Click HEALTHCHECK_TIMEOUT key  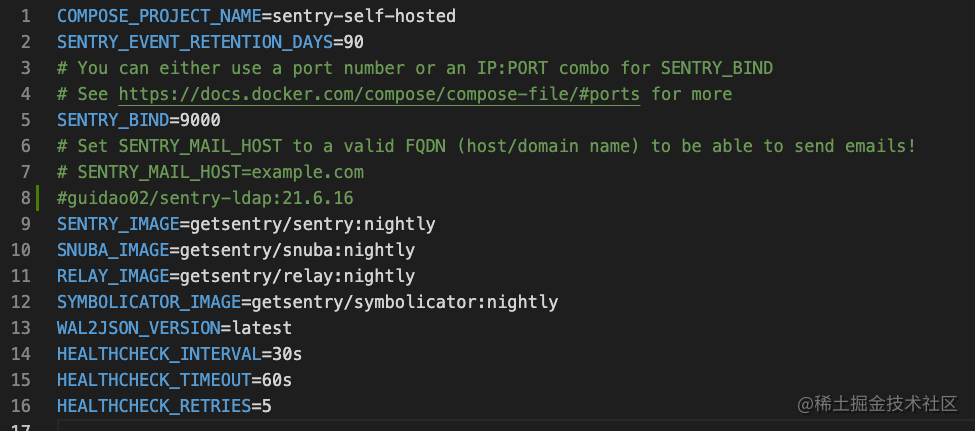click(154, 380)
